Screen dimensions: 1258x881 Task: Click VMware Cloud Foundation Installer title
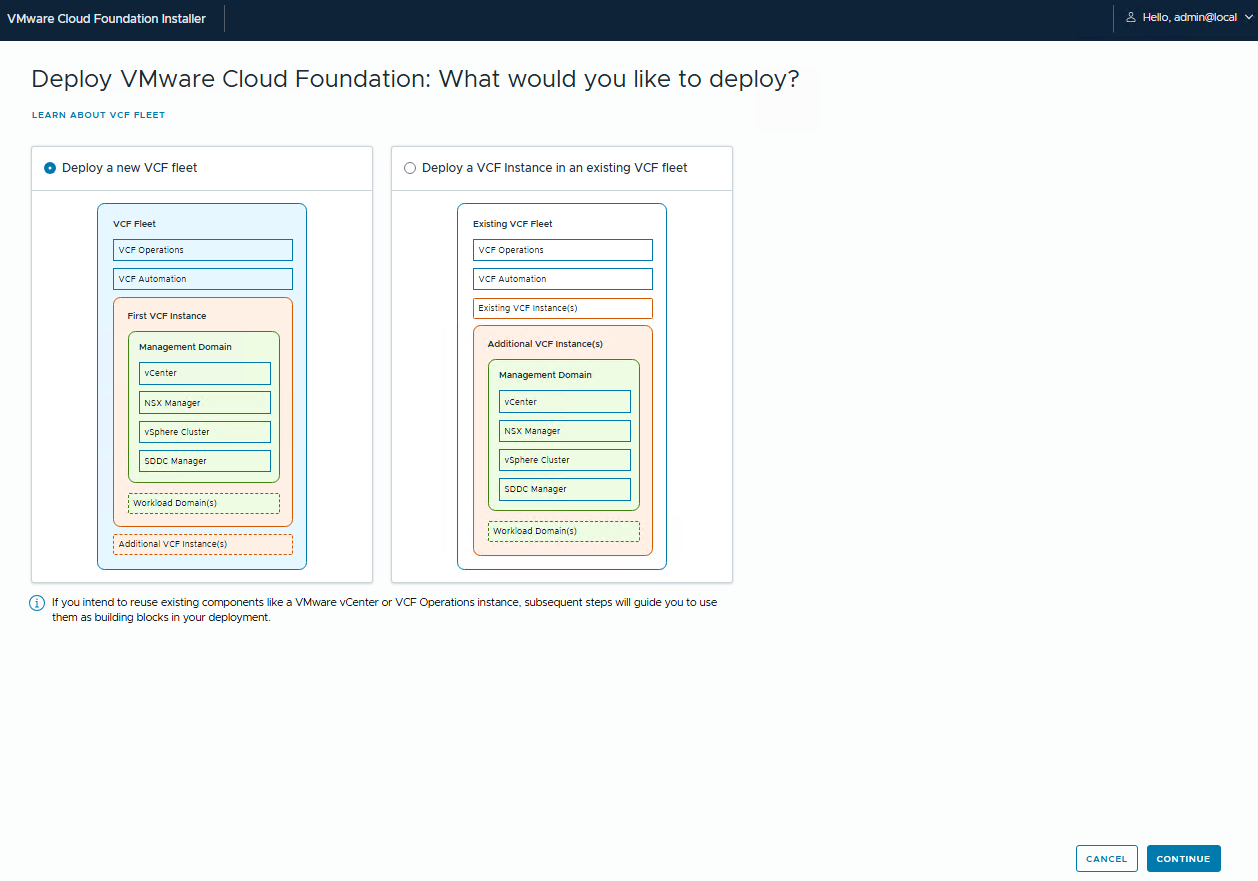pyautogui.click(x=106, y=18)
